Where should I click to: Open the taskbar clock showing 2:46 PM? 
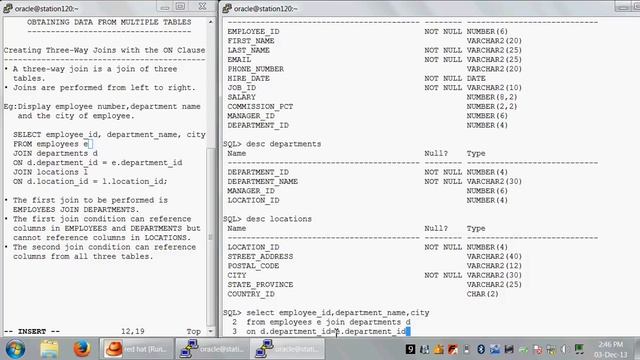(611, 349)
